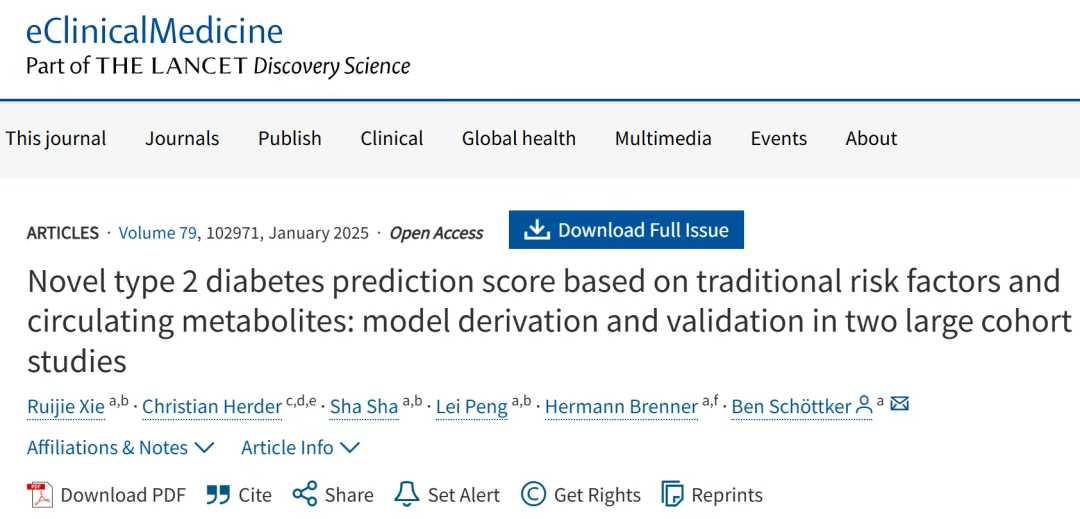Open the Global health menu
Viewport: 1080px width, 519px height.
519,138
